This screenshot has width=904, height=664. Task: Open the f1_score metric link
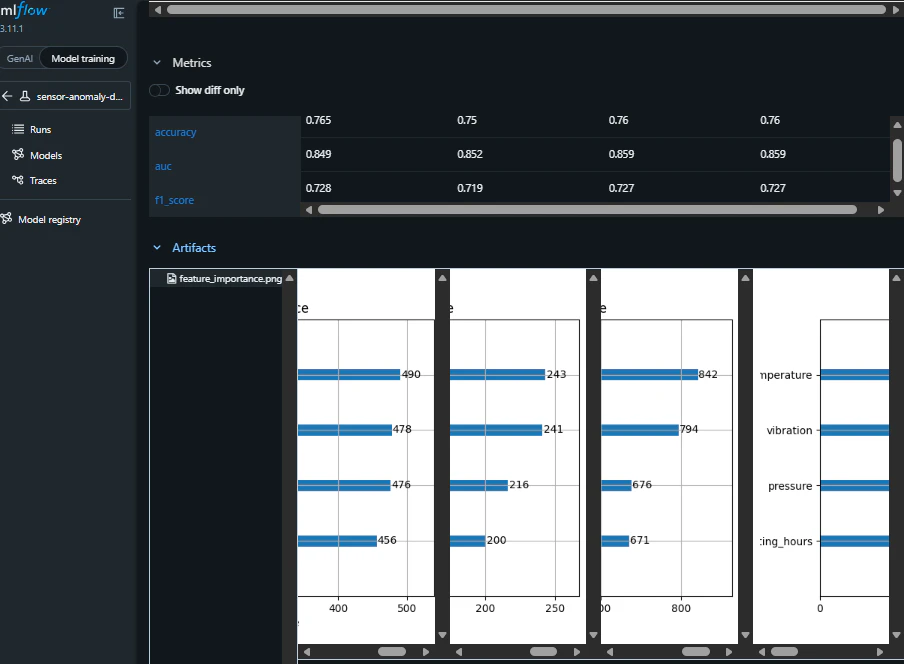click(174, 200)
